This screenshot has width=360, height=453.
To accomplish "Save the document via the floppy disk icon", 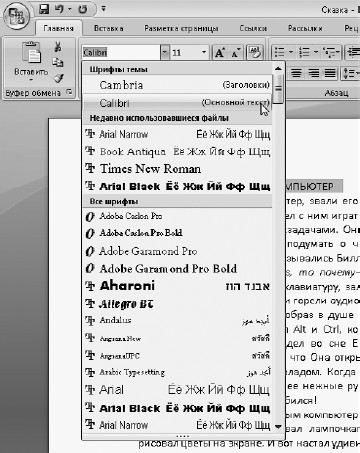I will tap(44, 9).
